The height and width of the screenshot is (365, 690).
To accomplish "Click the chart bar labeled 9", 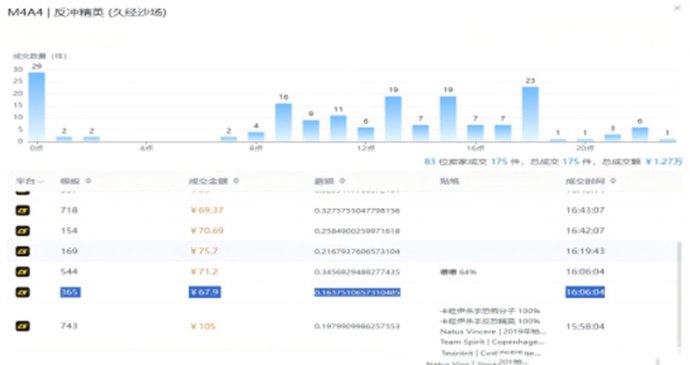I will click(311, 131).
